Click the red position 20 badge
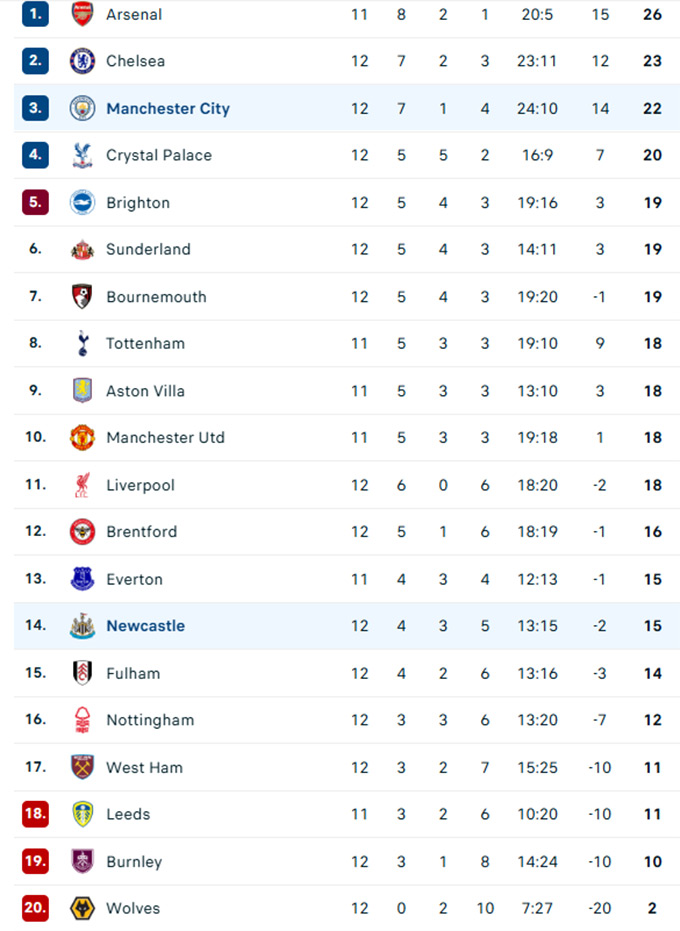Screen dimensions: 680x931 click(35, 908)
